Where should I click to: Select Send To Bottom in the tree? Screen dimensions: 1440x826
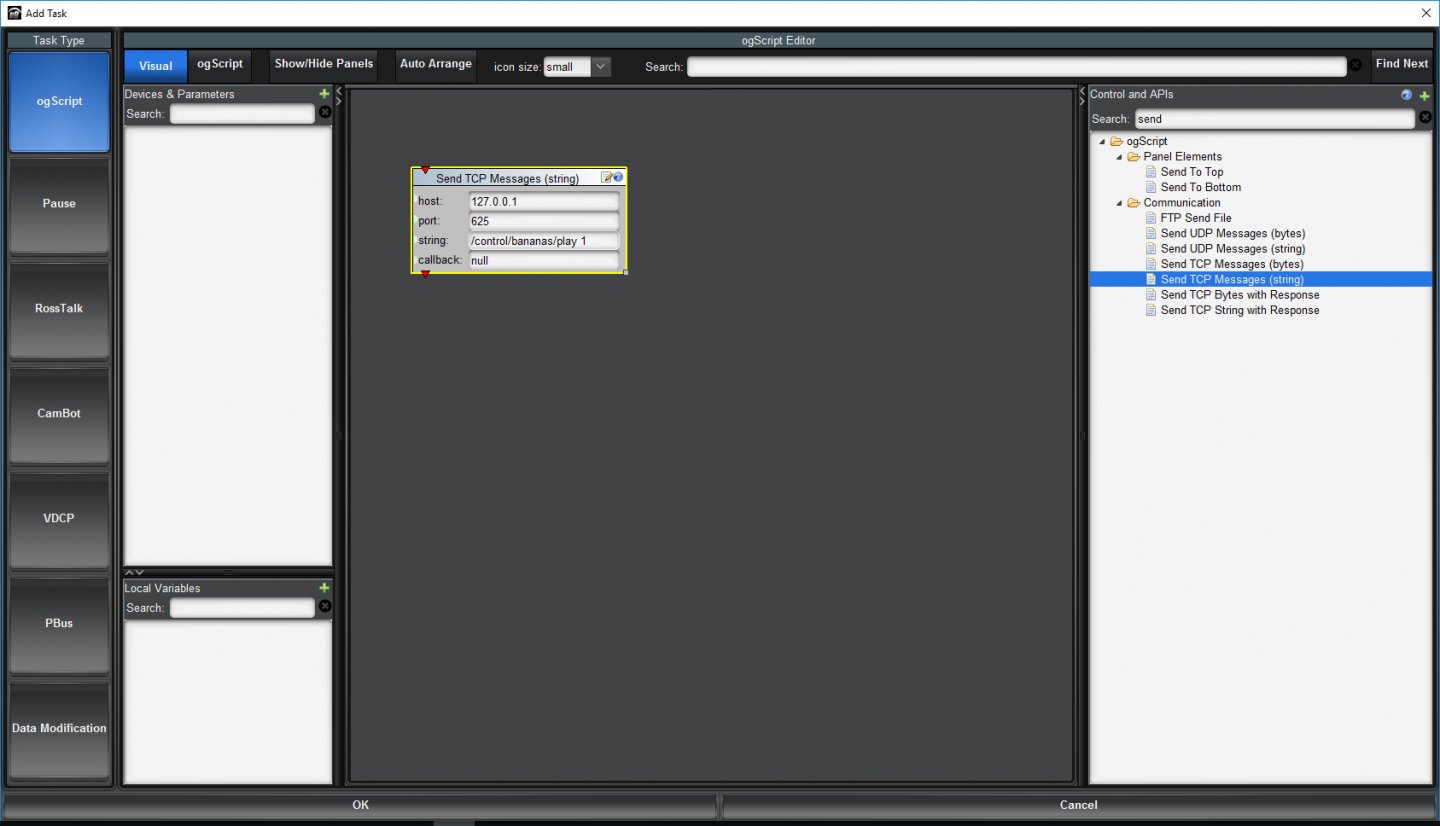tap(1201, 187)
